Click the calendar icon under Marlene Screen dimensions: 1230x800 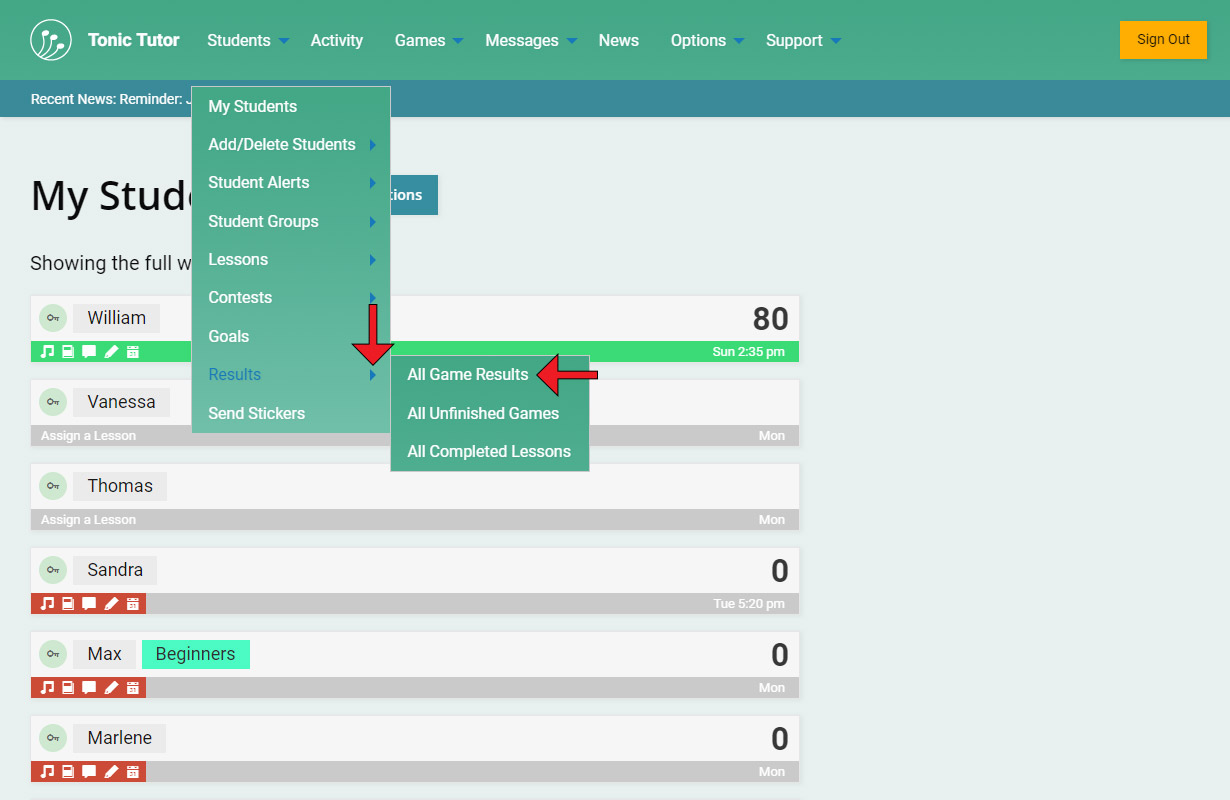(133, 772)
